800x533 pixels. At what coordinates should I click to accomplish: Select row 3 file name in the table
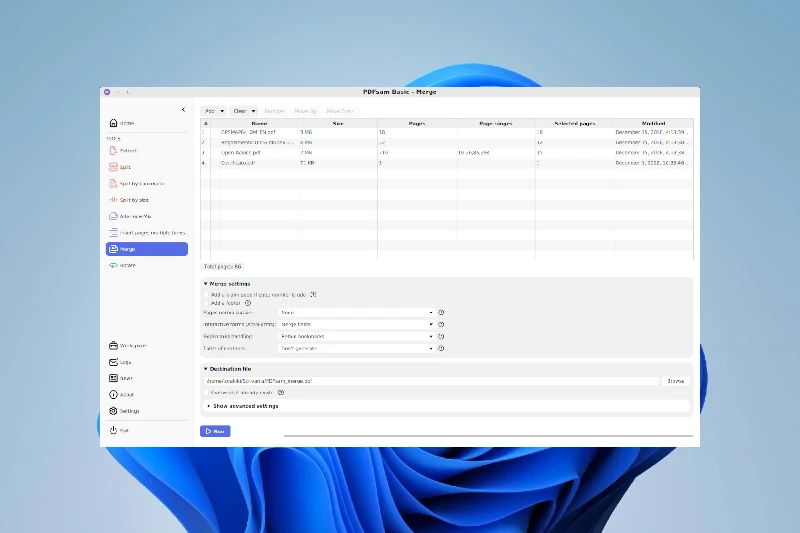click(x=241, y=153)
